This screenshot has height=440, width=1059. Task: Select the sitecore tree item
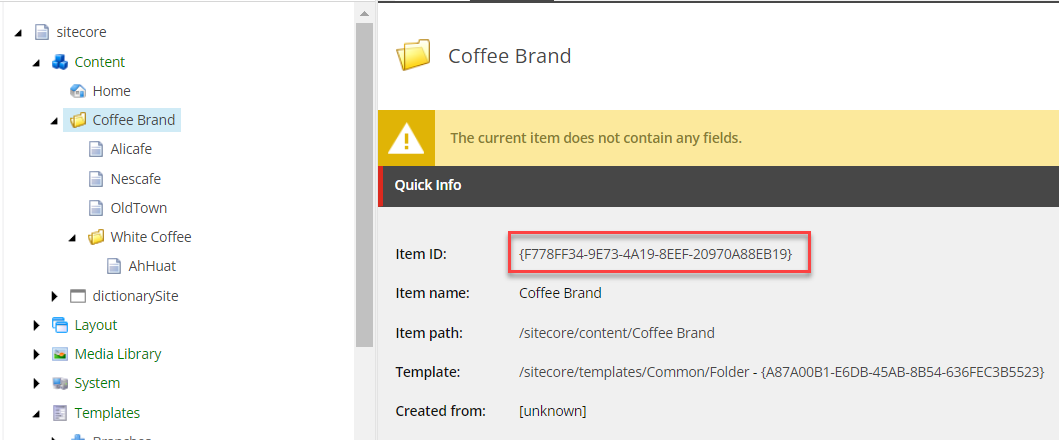(82, 32)
